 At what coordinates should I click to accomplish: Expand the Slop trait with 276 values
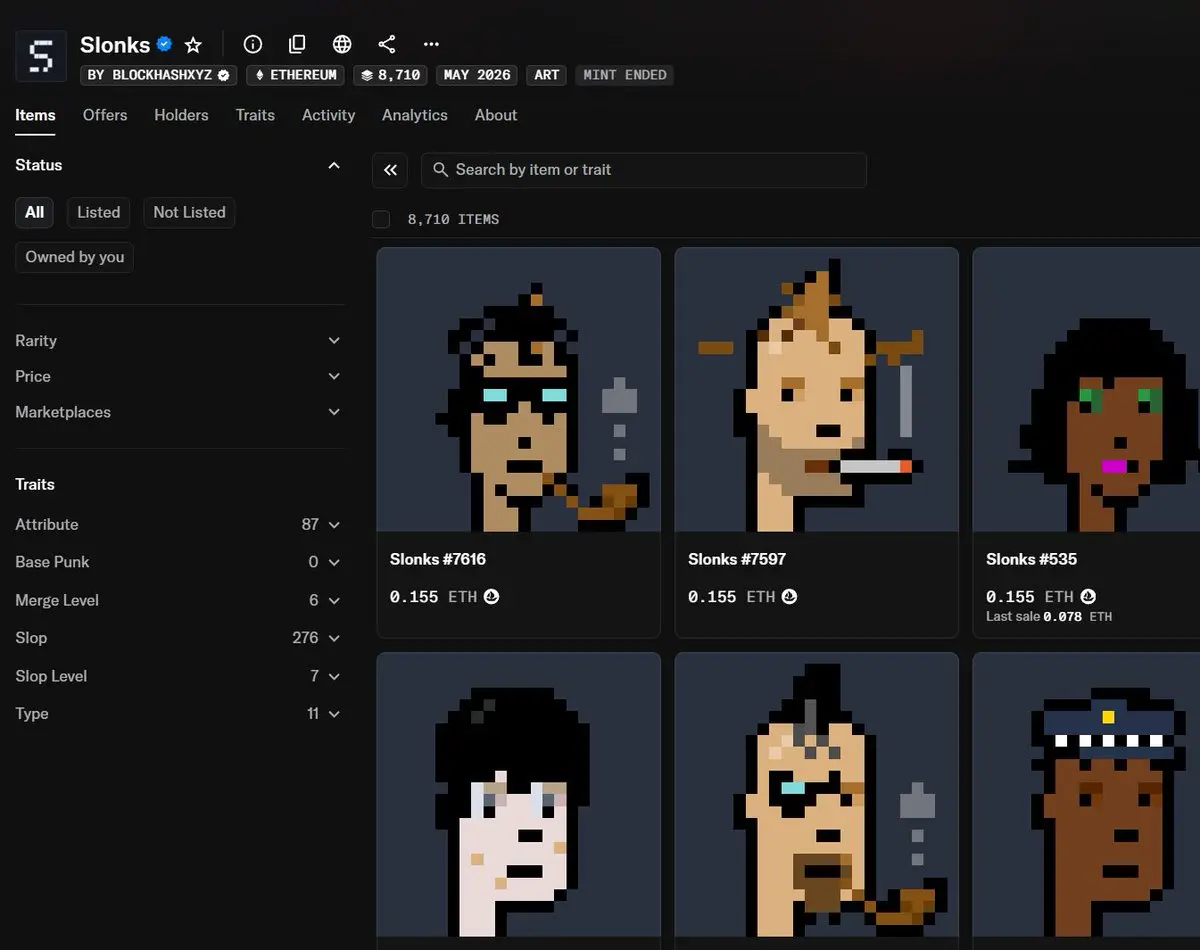[x=179, y=638]
